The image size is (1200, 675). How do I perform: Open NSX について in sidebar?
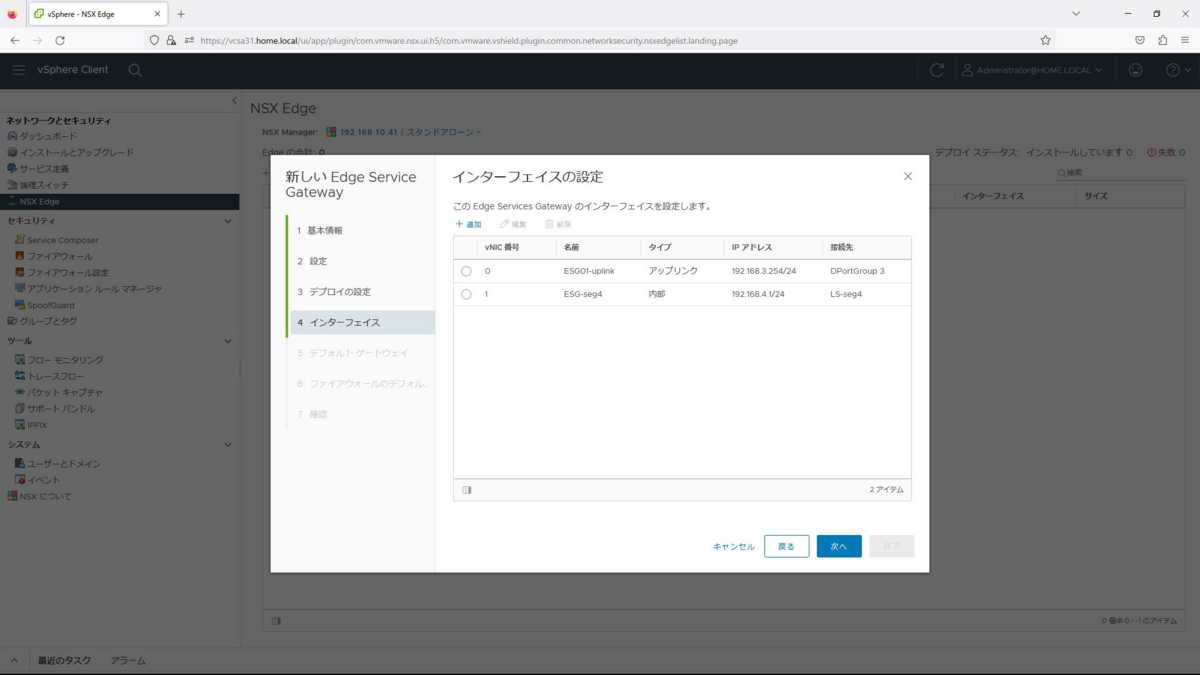[x=45, y=496]
